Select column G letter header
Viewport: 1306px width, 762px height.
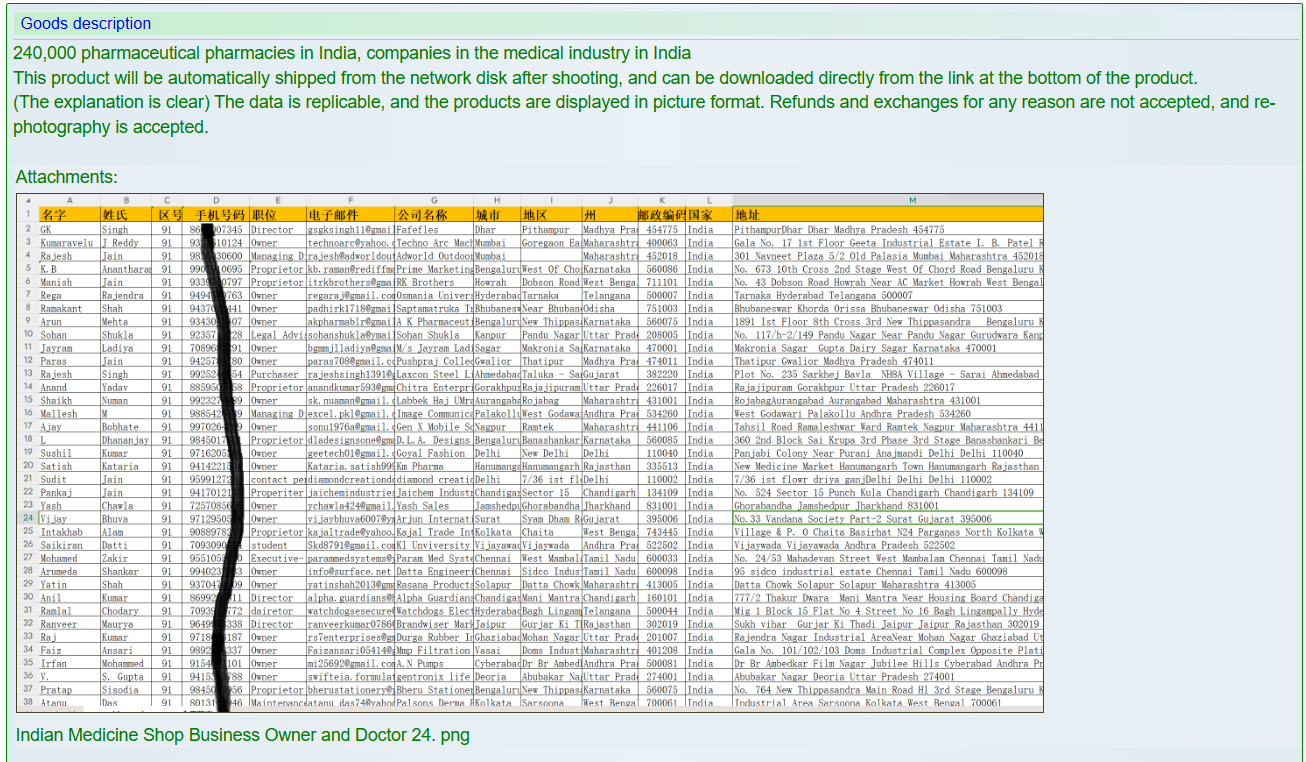click(433, 200)
